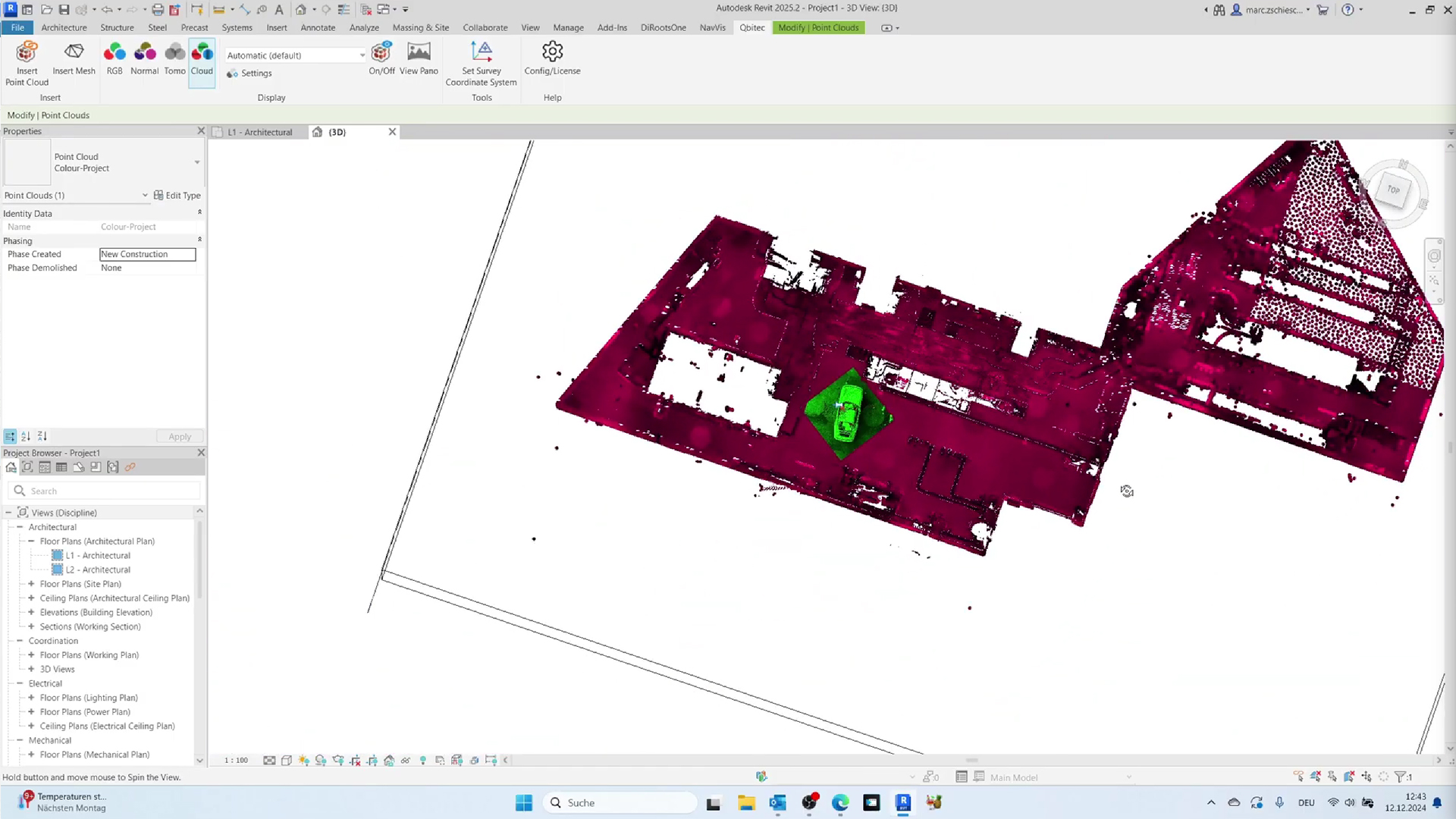Open Config/License settings

point(552,58)
